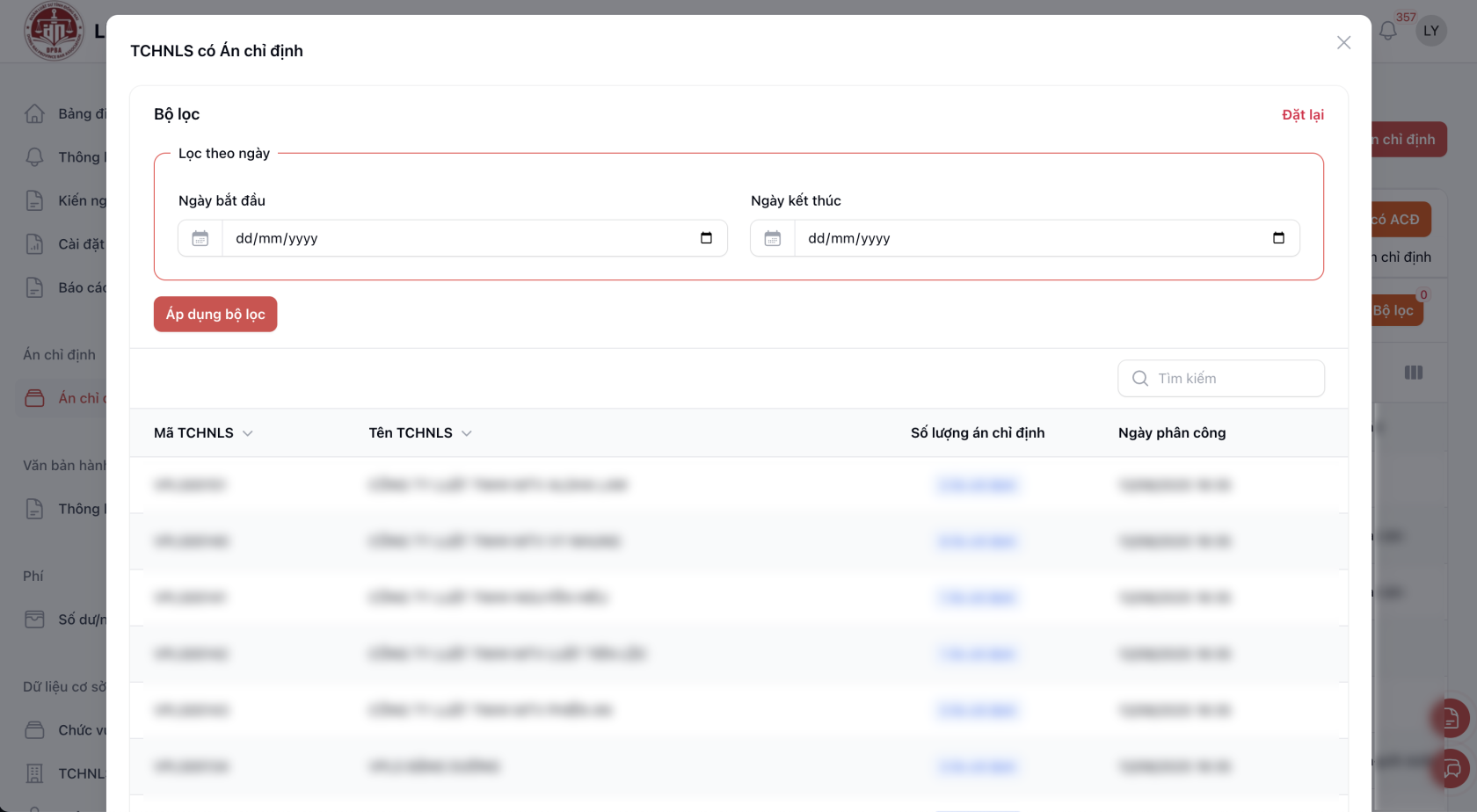Click the home icon in sidebar
Screen dimensions: 1477x812
click(x=34, y=113)
